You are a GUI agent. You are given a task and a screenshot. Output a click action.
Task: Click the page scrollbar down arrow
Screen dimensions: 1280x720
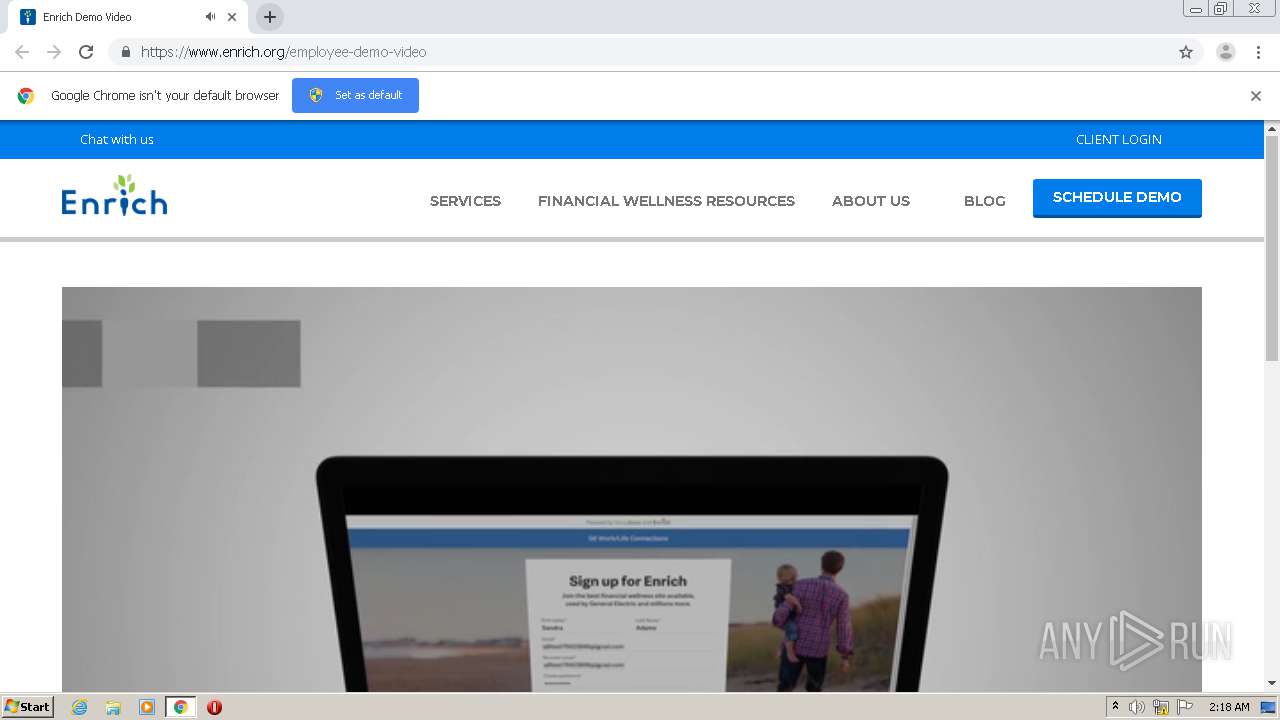(1272, 683)
